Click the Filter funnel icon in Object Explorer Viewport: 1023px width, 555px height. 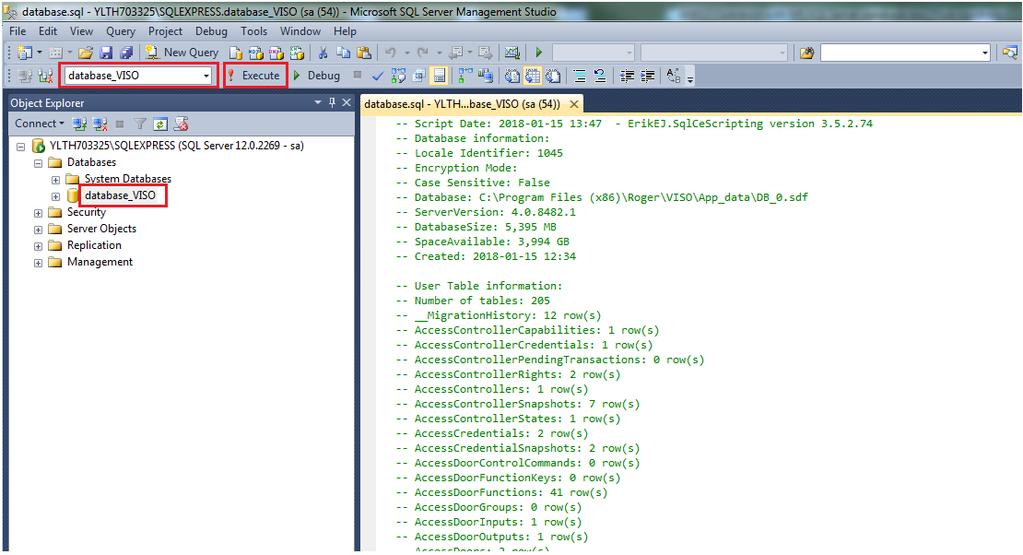click(140, 124)
